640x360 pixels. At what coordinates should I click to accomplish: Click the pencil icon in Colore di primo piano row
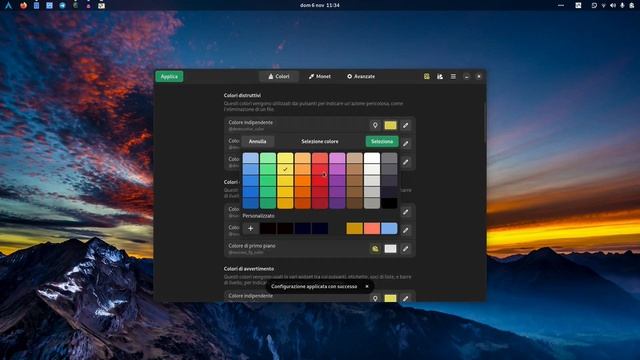pos(405,249)
